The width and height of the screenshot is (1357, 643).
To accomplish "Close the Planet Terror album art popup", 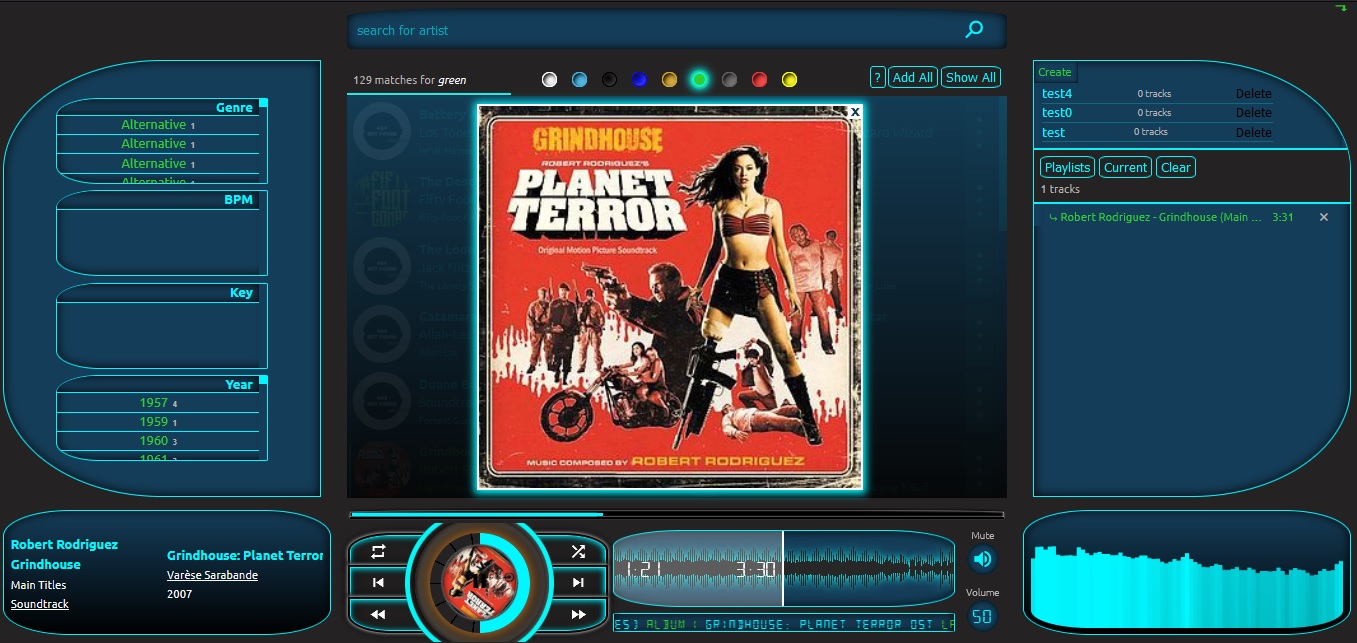I will click(854, 112).
